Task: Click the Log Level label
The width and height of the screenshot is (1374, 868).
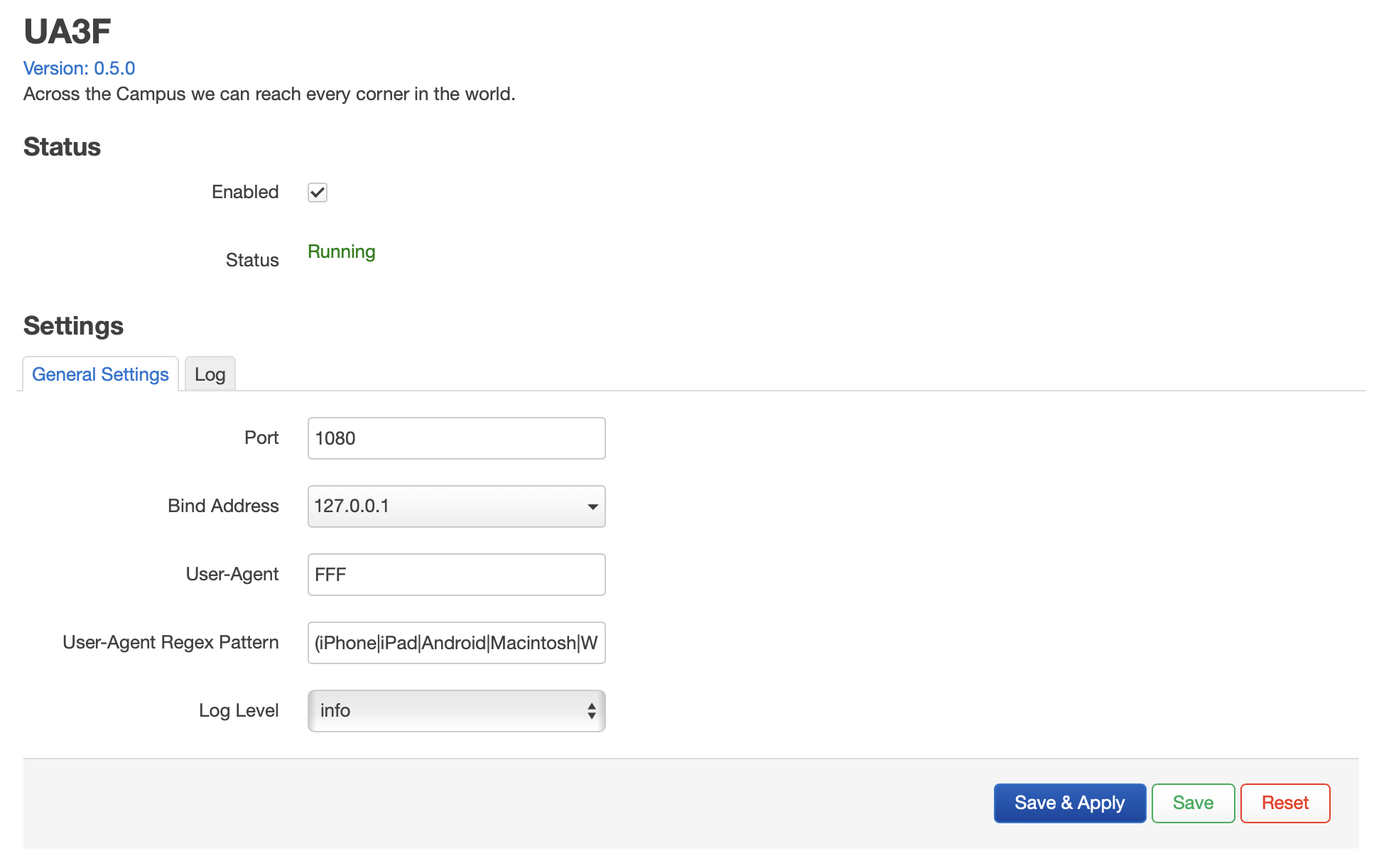Action: (x=238, y=711)
